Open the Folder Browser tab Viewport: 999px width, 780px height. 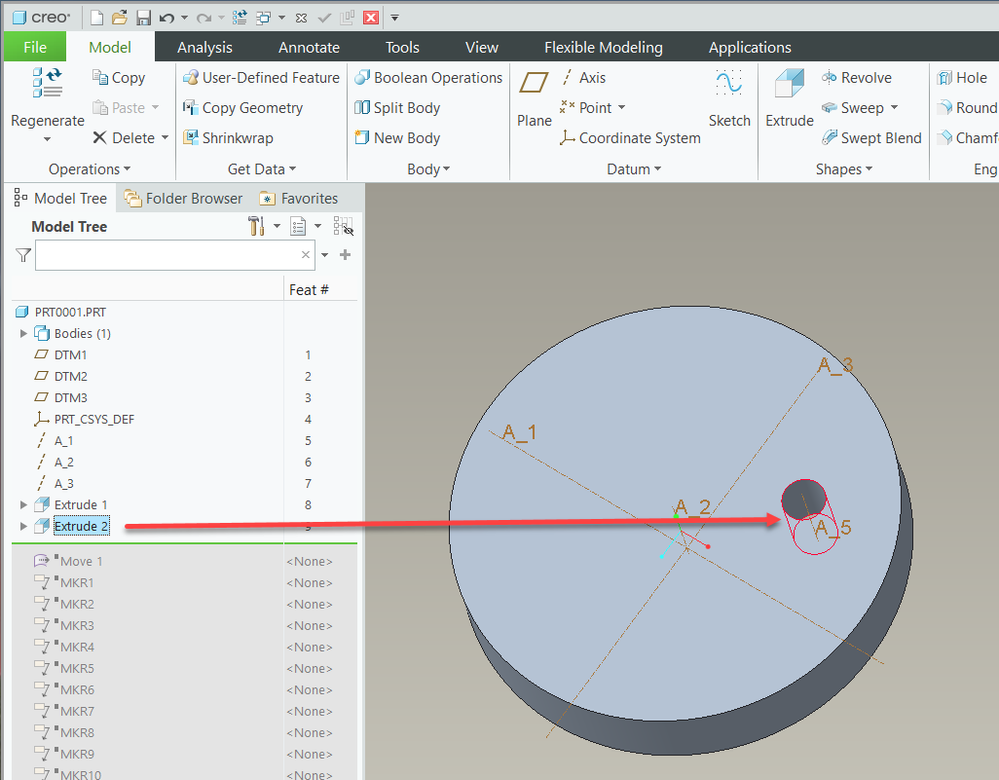click(x=184, y=198)
